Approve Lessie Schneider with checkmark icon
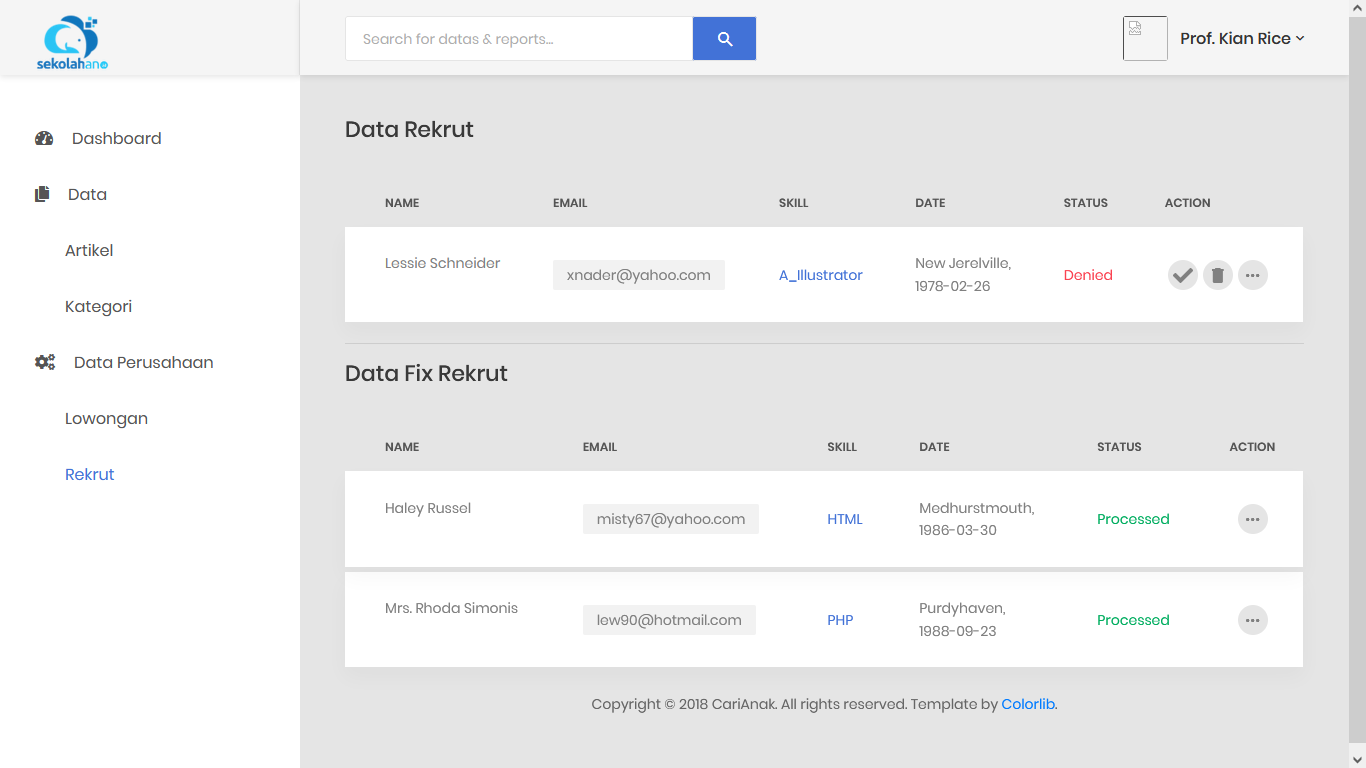Image resolution: width=1366 pixels, height=768 pixels. tap(1183, 275)
